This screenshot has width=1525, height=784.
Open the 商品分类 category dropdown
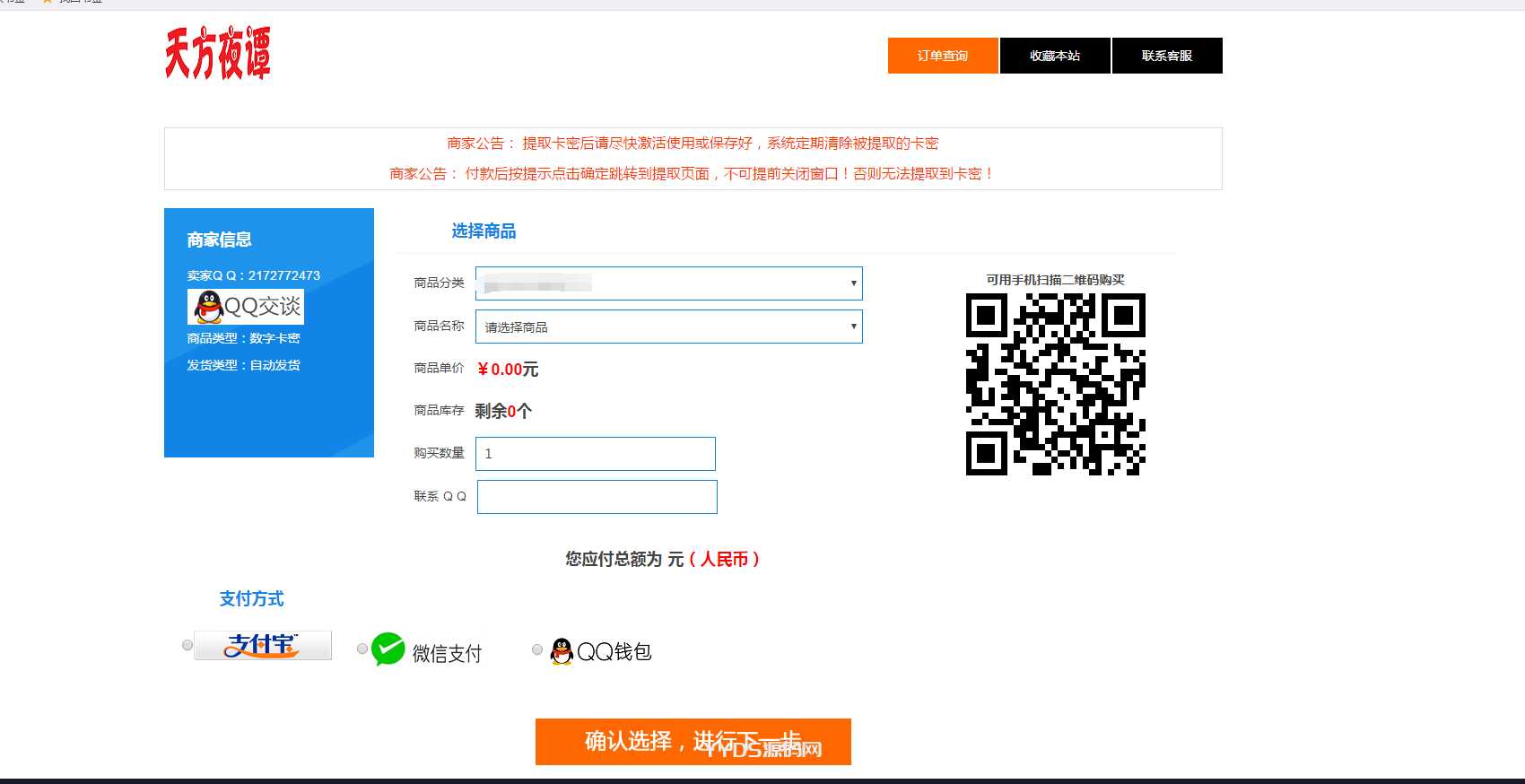pyautogui.click(x=668, y=283)
